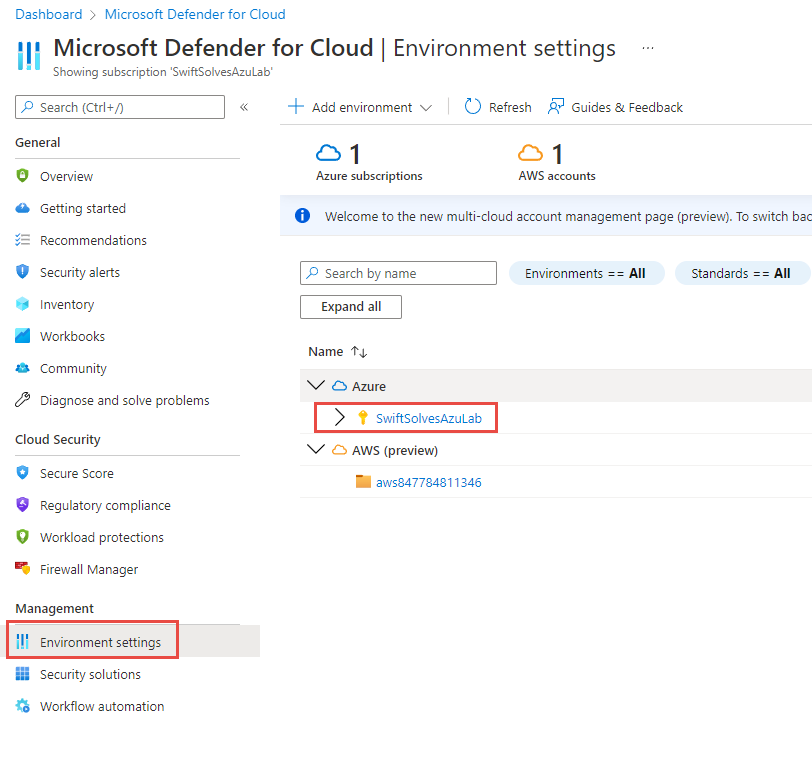
Task: Expand the SwiftSolvesAzuLab subscription row
Action: tap(339, 418)
